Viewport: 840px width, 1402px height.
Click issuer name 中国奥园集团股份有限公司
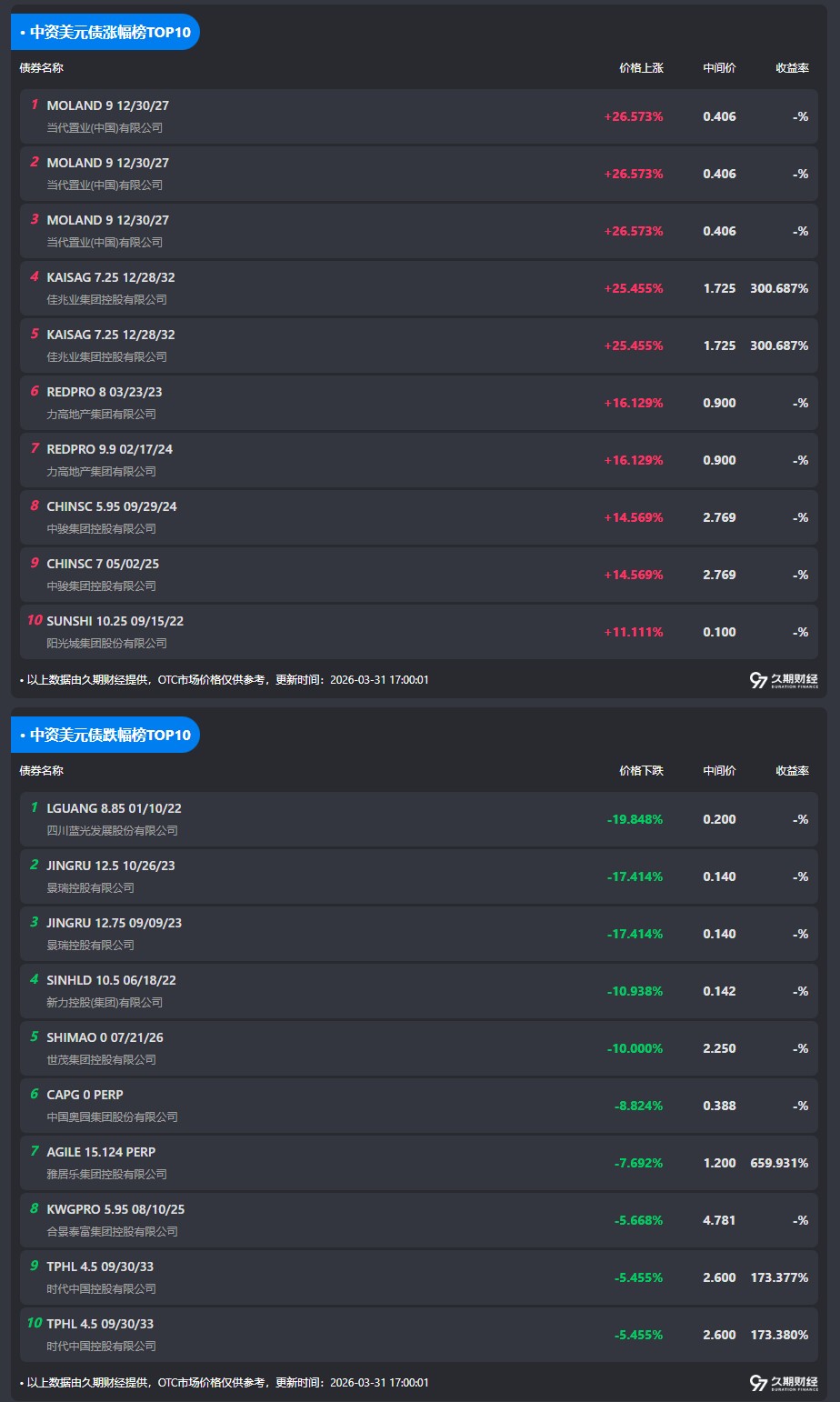click(x=112, y=1117)
